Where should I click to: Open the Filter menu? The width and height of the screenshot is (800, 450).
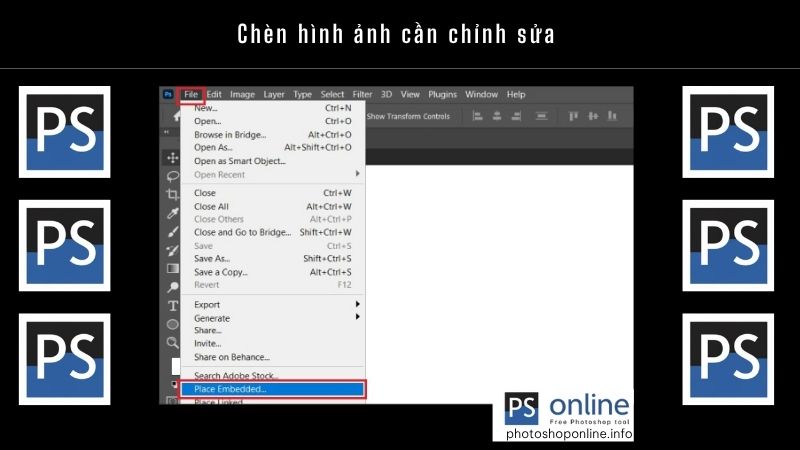[362, 94]
